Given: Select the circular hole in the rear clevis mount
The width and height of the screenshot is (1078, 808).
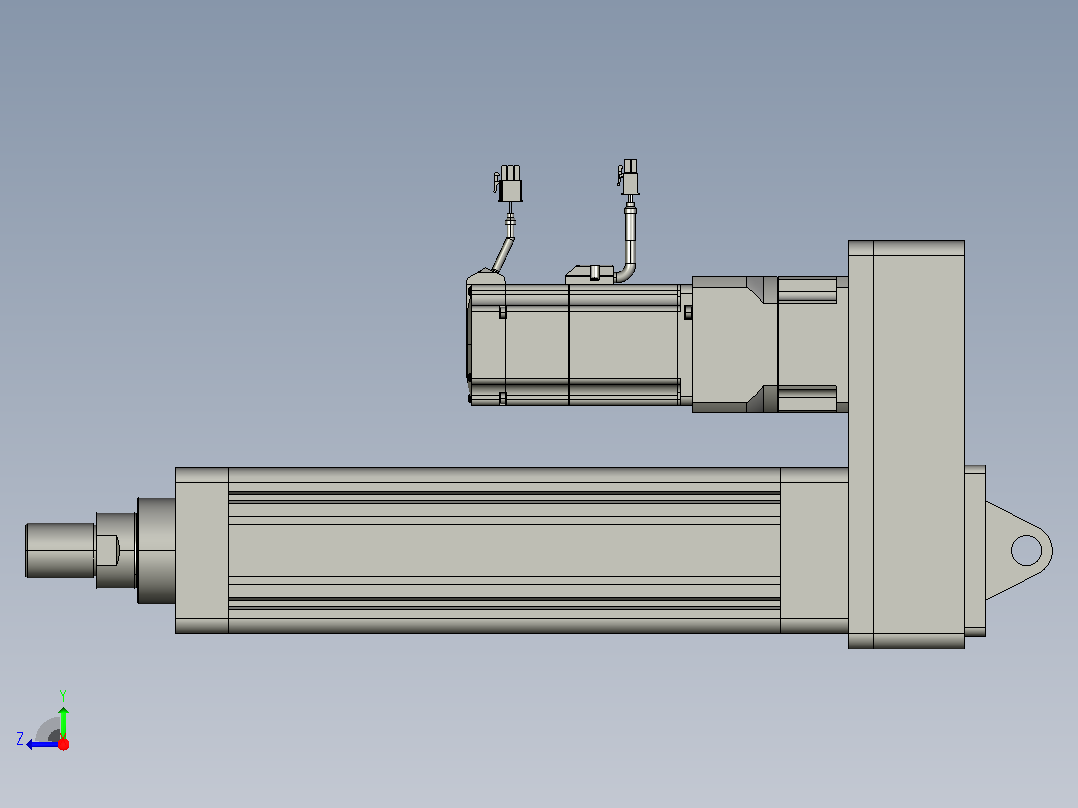Looking at the screenshot, I should click(1026, 550).
